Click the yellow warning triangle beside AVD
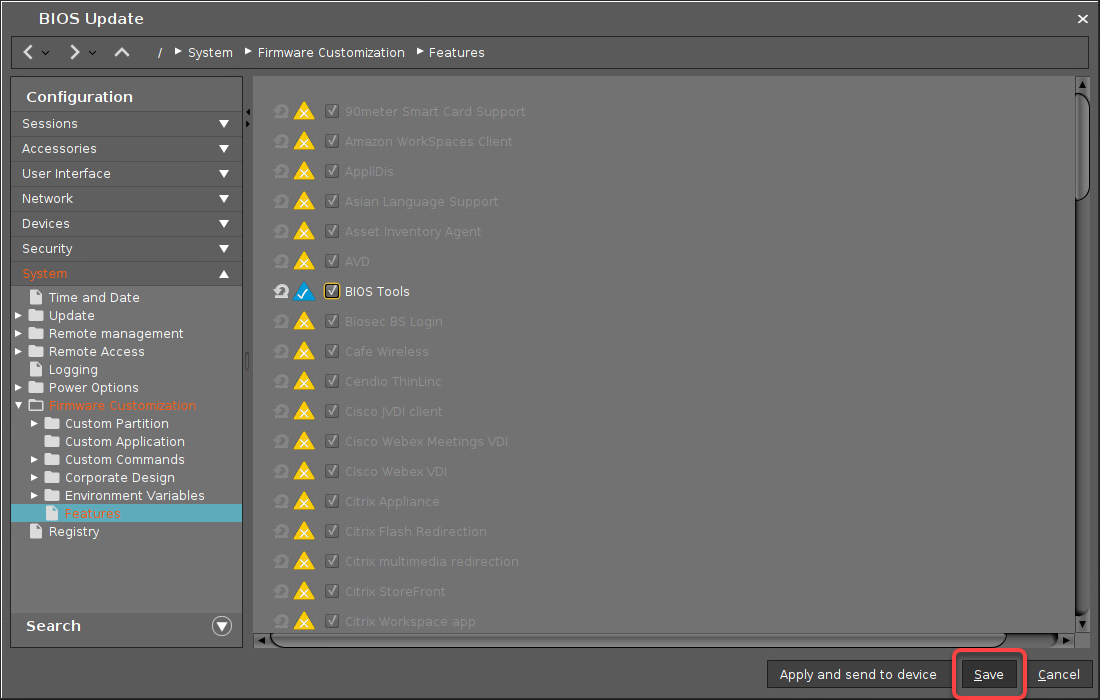This screenshot has height=700, width=1100. [304, 262]
